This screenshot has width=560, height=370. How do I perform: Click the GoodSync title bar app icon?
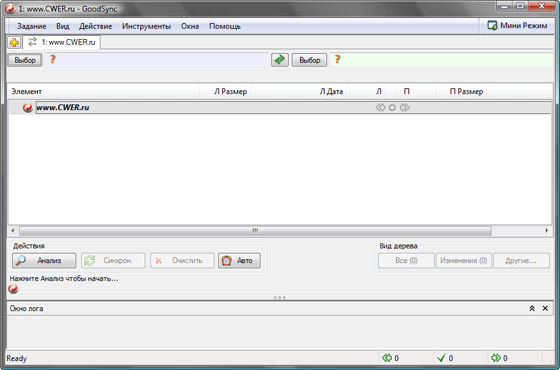pyautogui.click(x=10, y=9)
